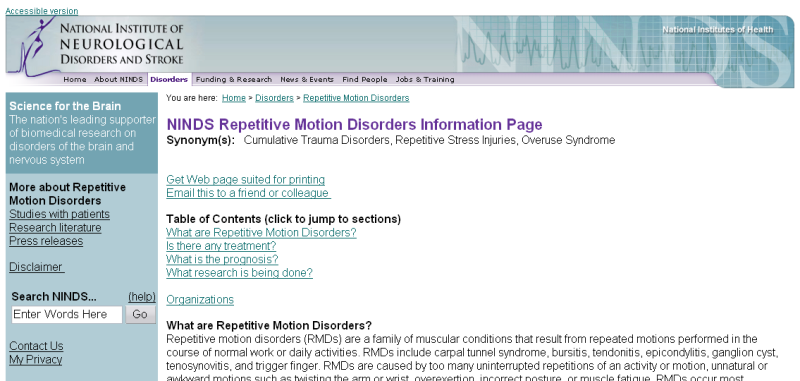Open the Find People menu item
The width and height of the screenshot is (800, 381).
point(365,80)
